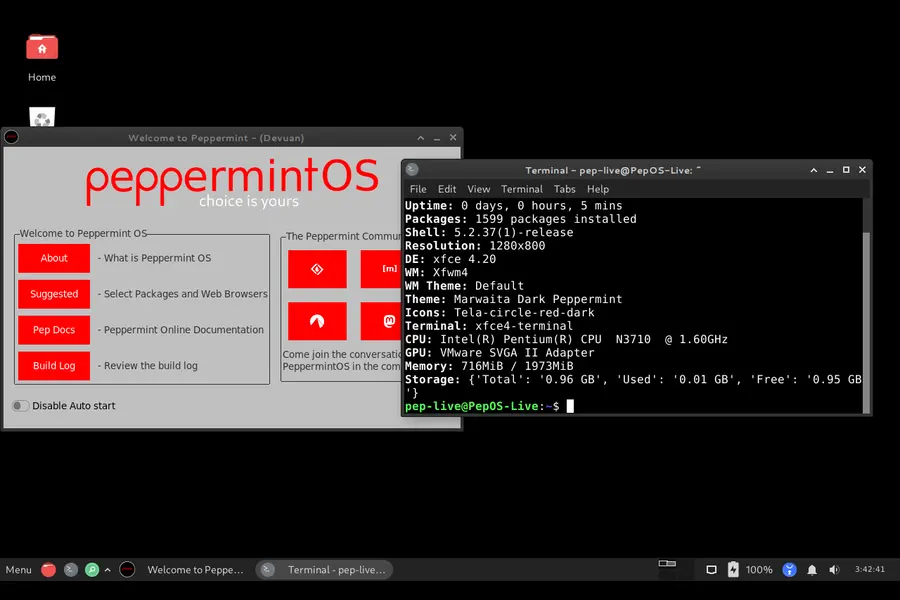Viewport: 900px width, 600px height.
Task: Open the Tabs menu in Terminal
Action: (x=564, y=189)
